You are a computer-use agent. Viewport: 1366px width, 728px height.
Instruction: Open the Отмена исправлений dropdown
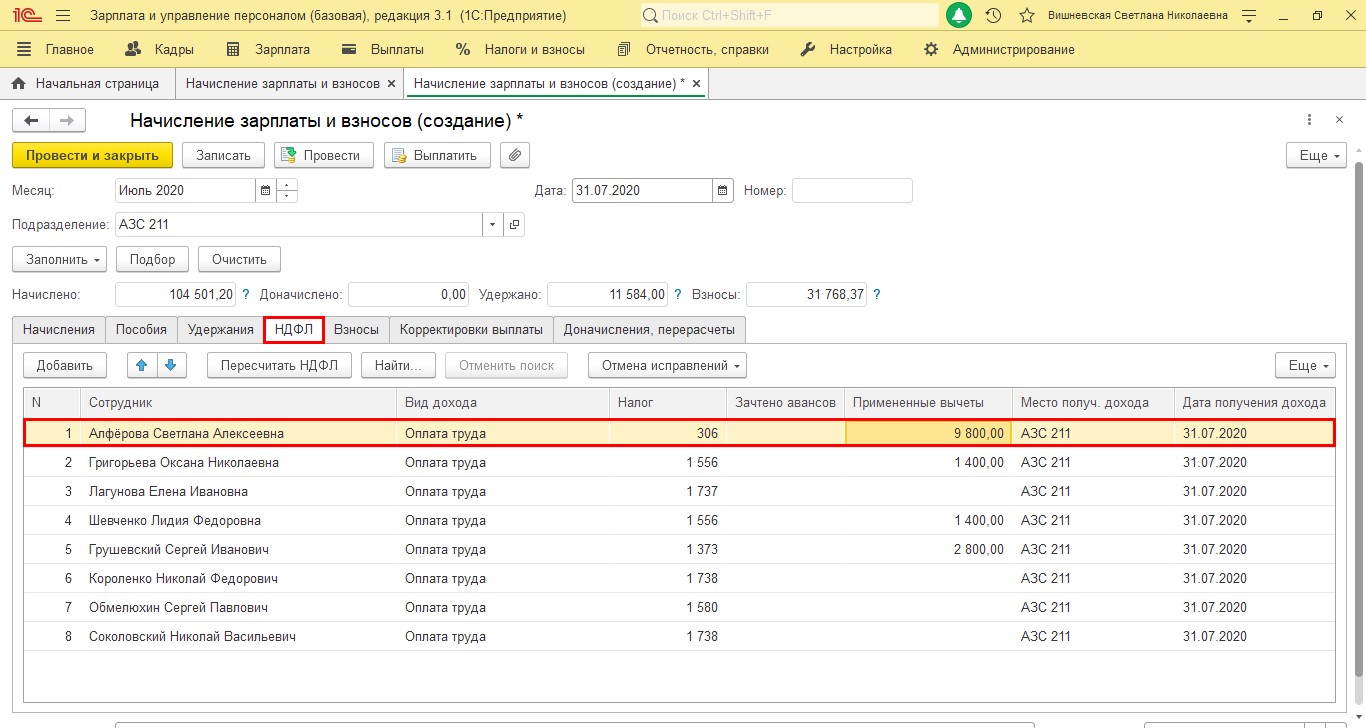[667, 365]
